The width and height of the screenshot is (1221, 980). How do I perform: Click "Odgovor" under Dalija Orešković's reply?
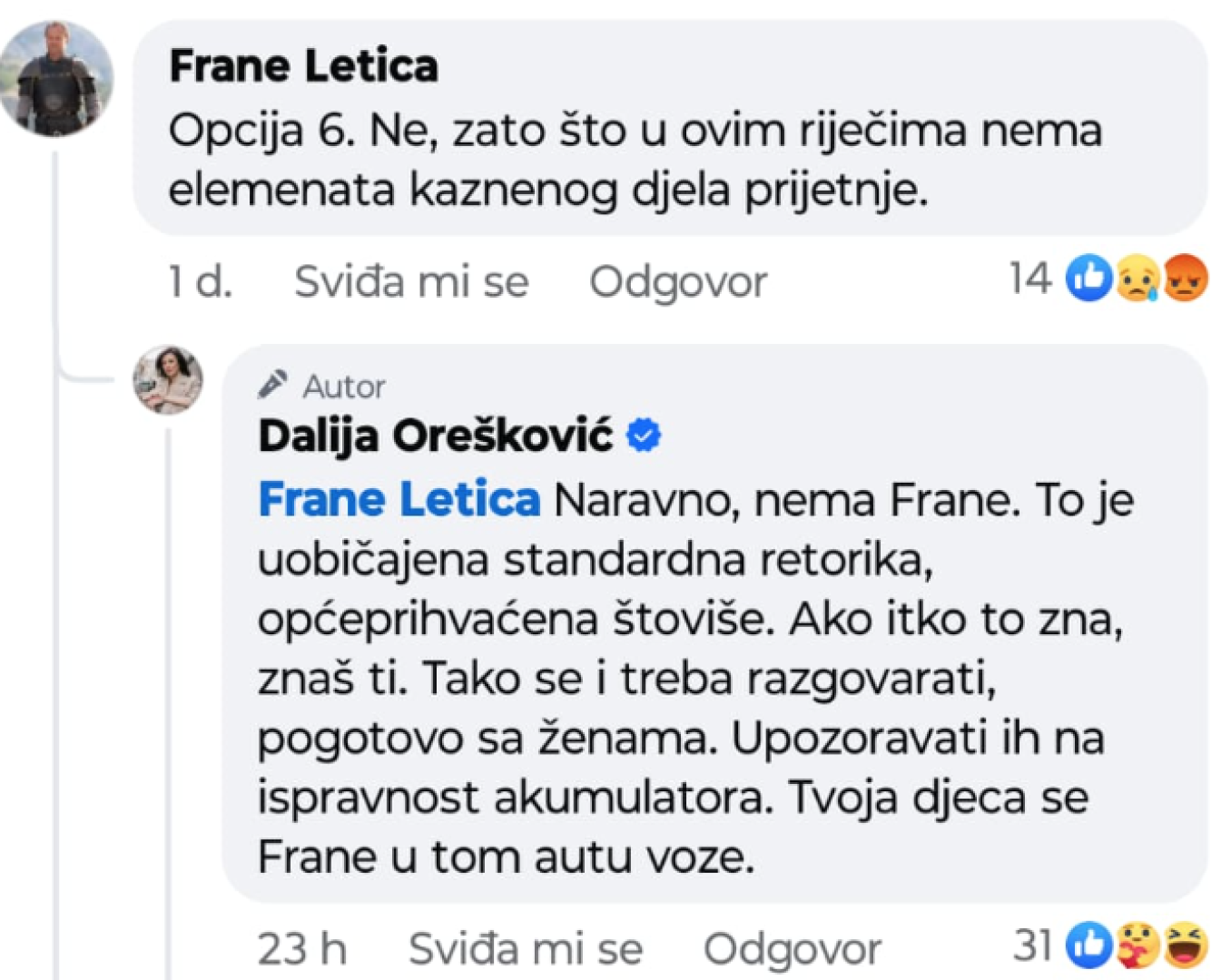coord(792,949)
